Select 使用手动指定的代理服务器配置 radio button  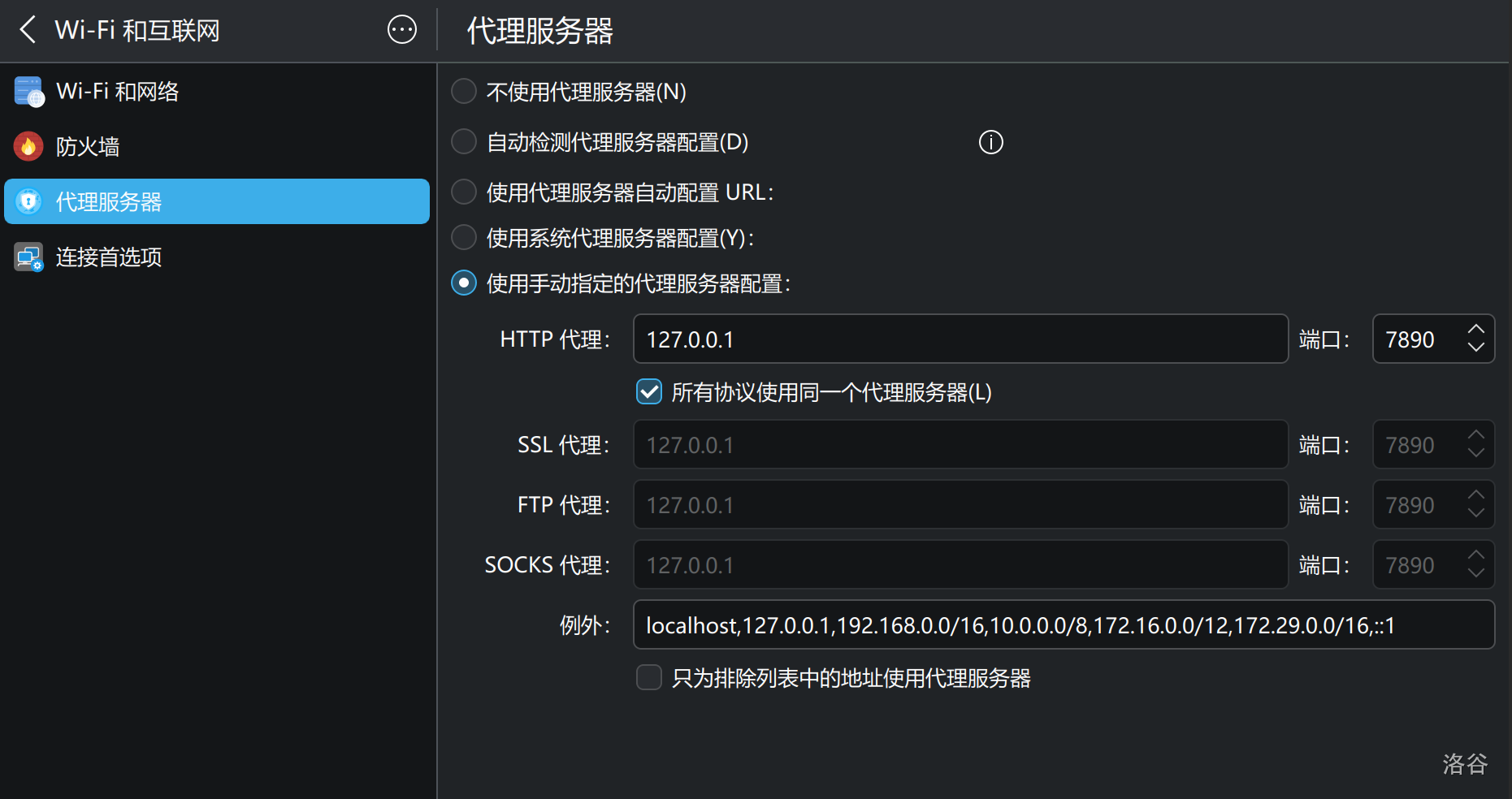point(464,283)
